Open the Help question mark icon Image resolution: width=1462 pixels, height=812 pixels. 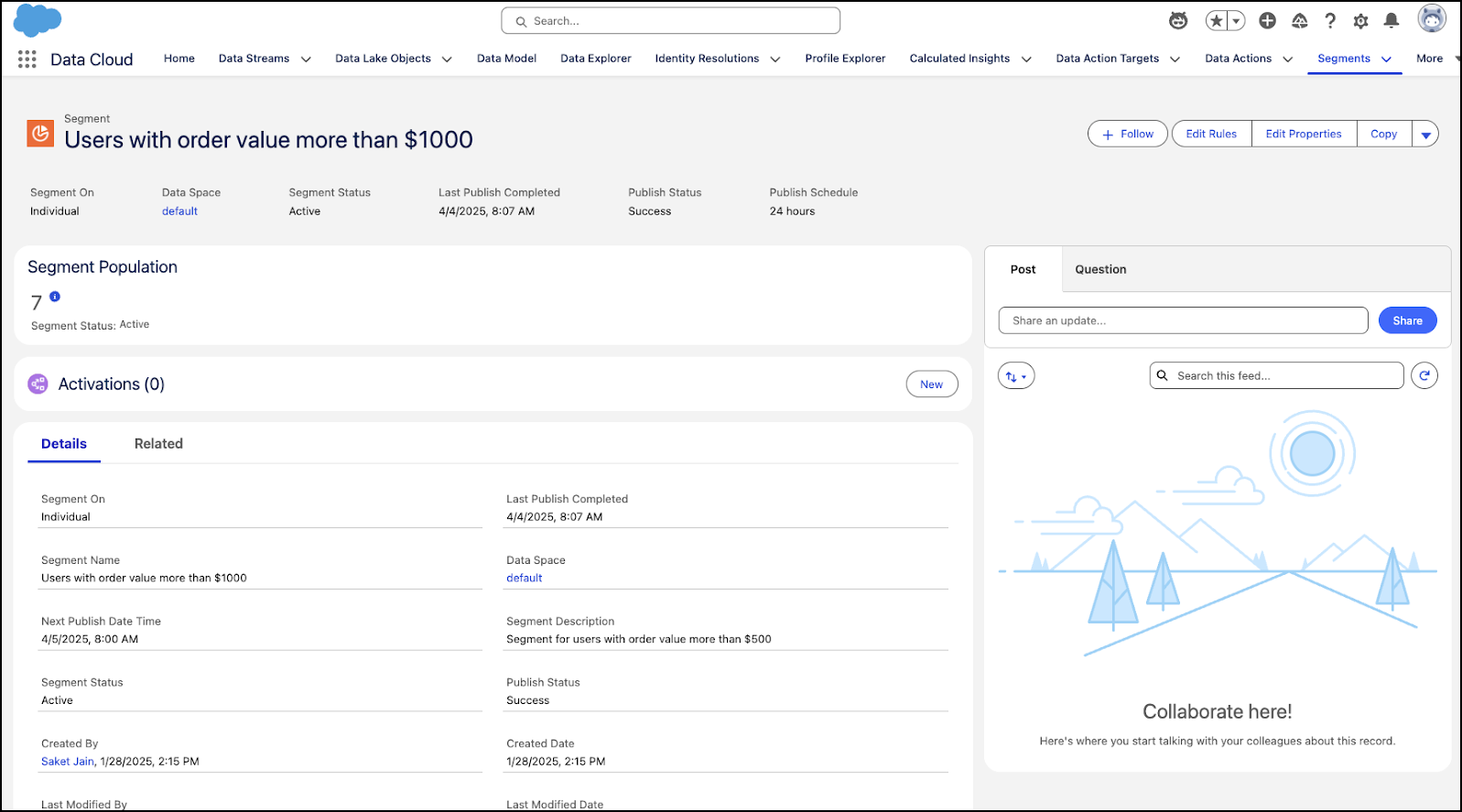pos(1330,21)
